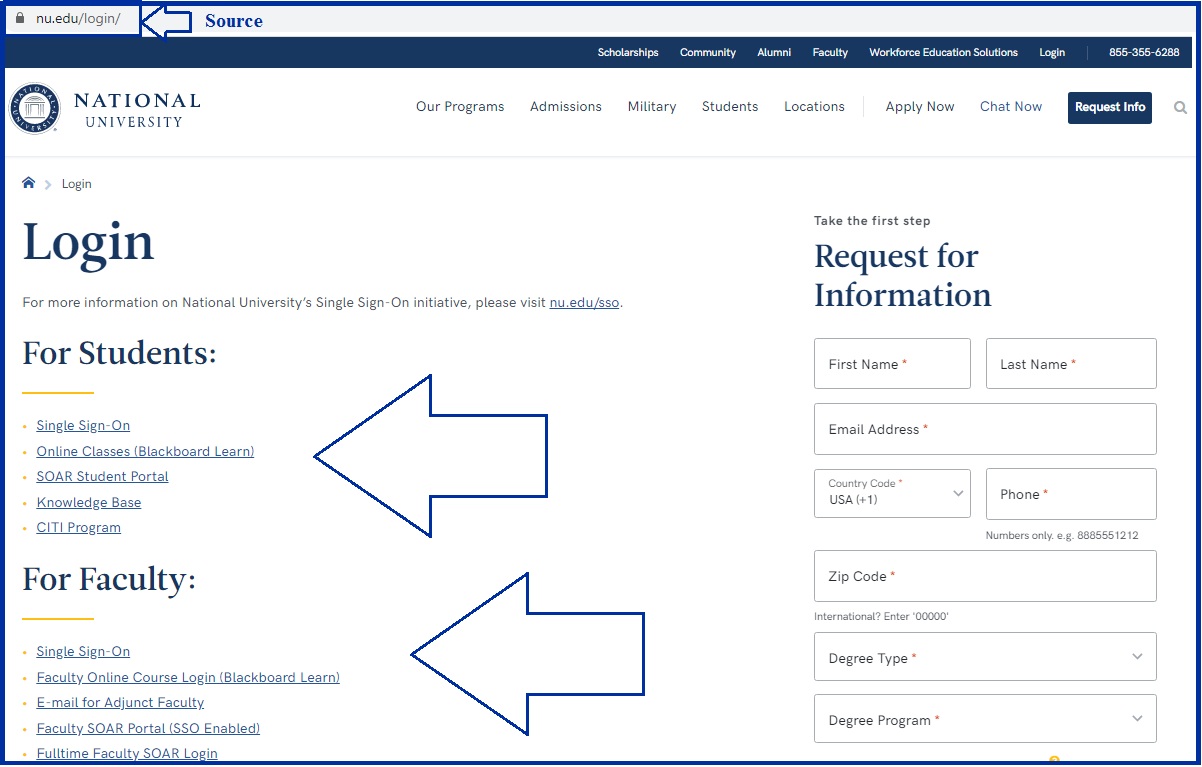Open the Faculty top bar link
Screen dimensions: 1202x767
830,53
